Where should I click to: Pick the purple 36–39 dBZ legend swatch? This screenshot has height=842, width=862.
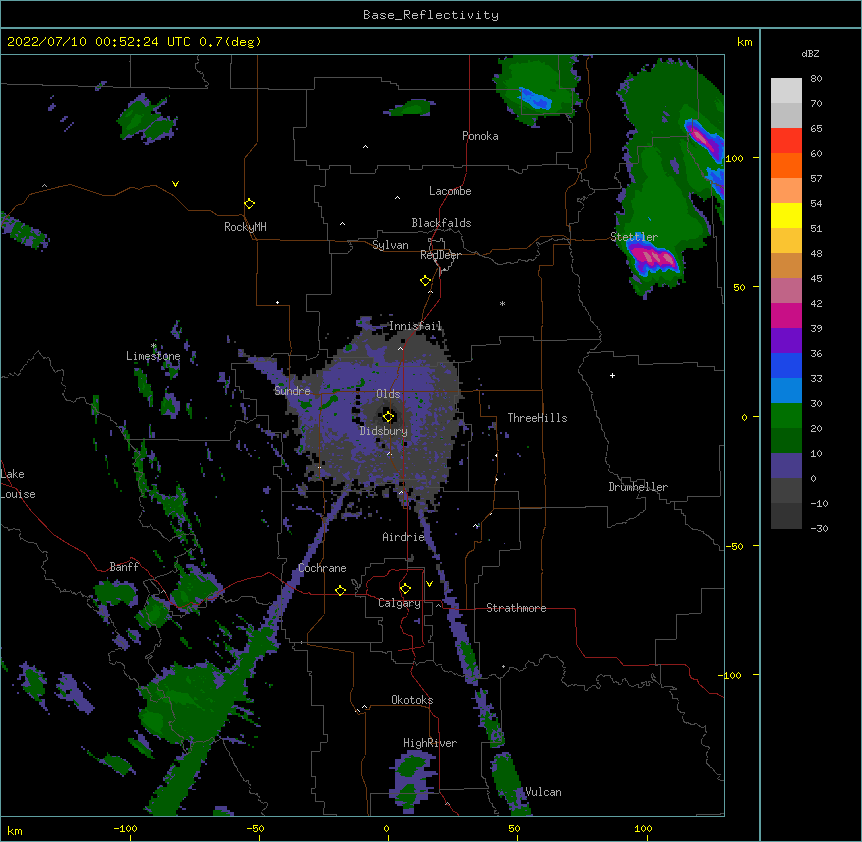[786, 340]
